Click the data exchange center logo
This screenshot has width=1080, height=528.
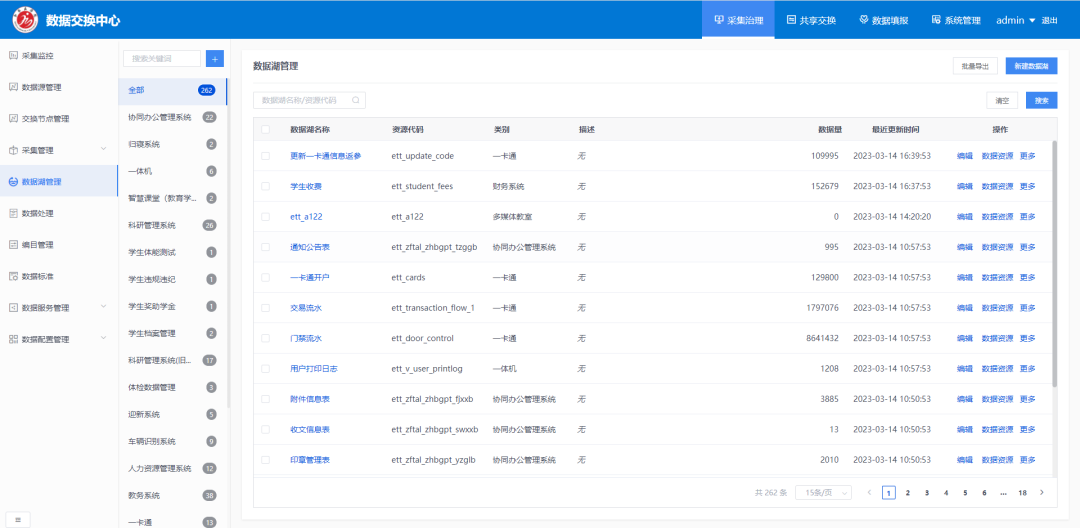click(x=25, y=21)
